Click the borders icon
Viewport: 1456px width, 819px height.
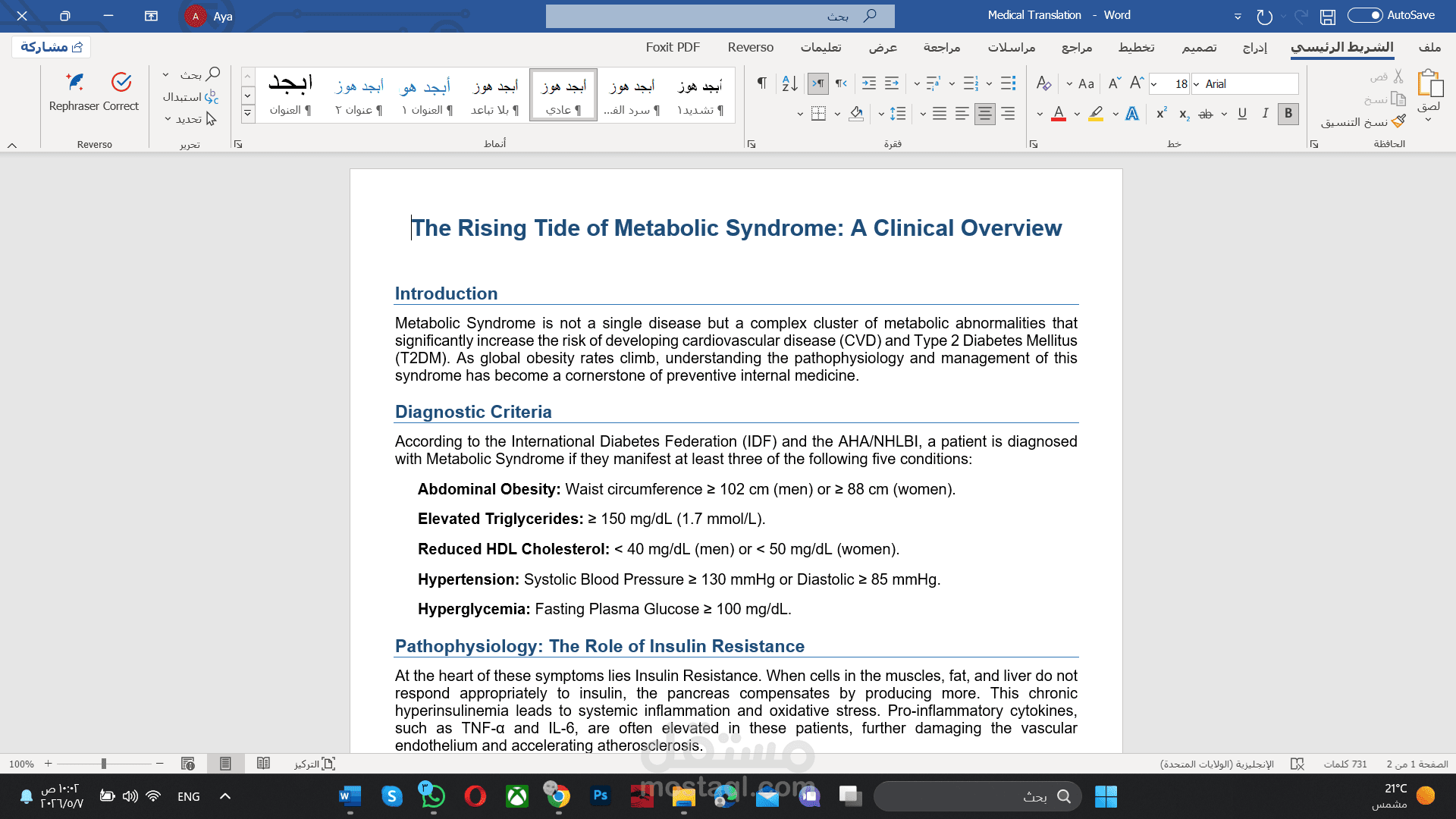[x=818, y=114]
